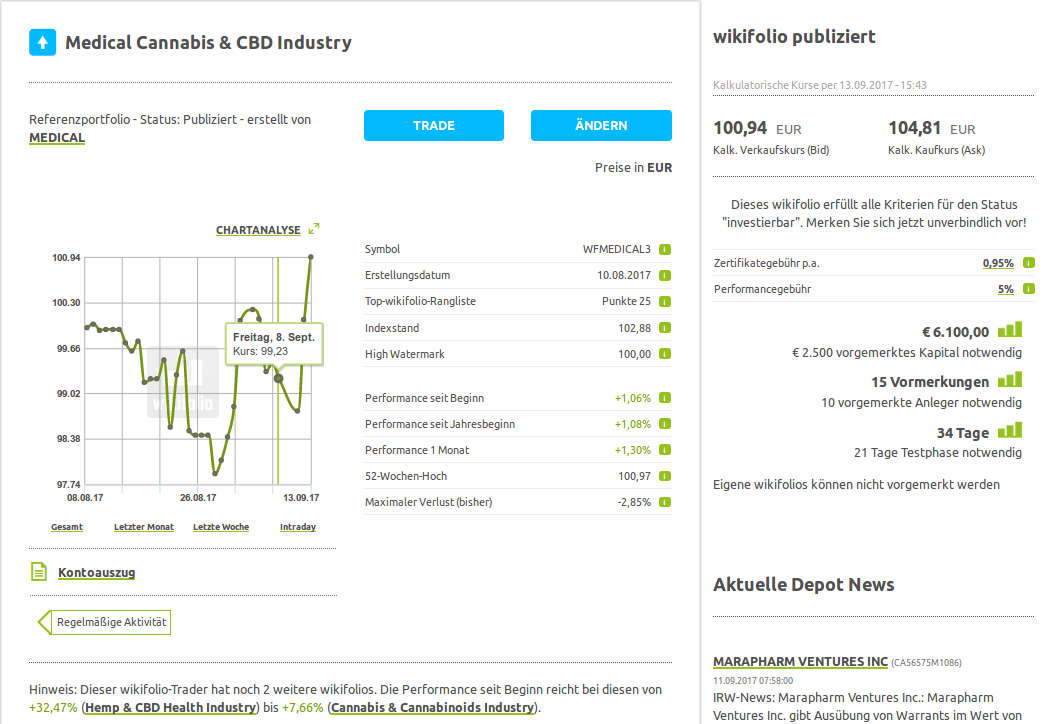Viewport: 1064px width, 724px height.
Task: Show info for 52-Wochen-Hoch row
Action: coord(665,476)
